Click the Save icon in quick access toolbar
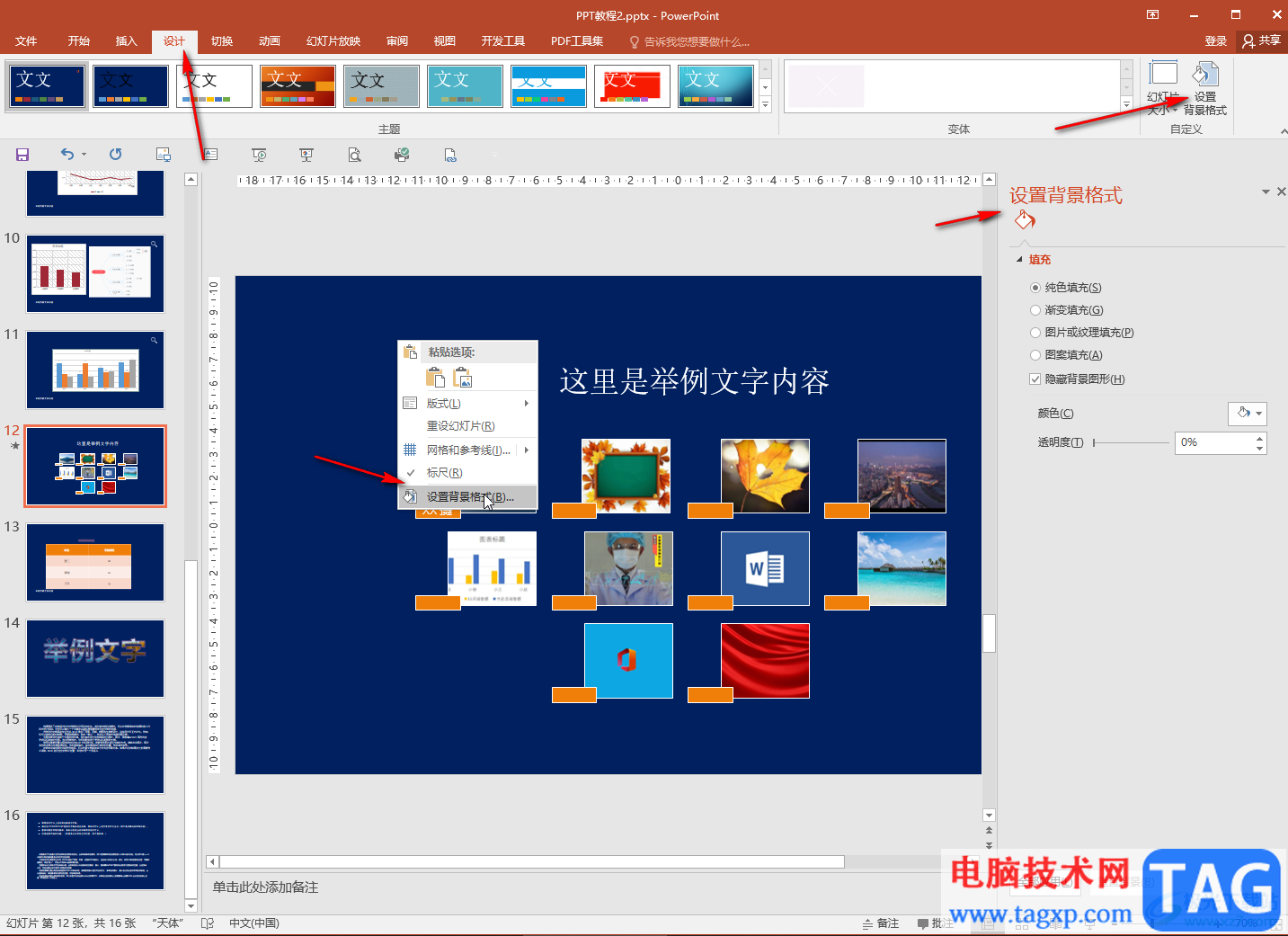 tap(22, 155)
